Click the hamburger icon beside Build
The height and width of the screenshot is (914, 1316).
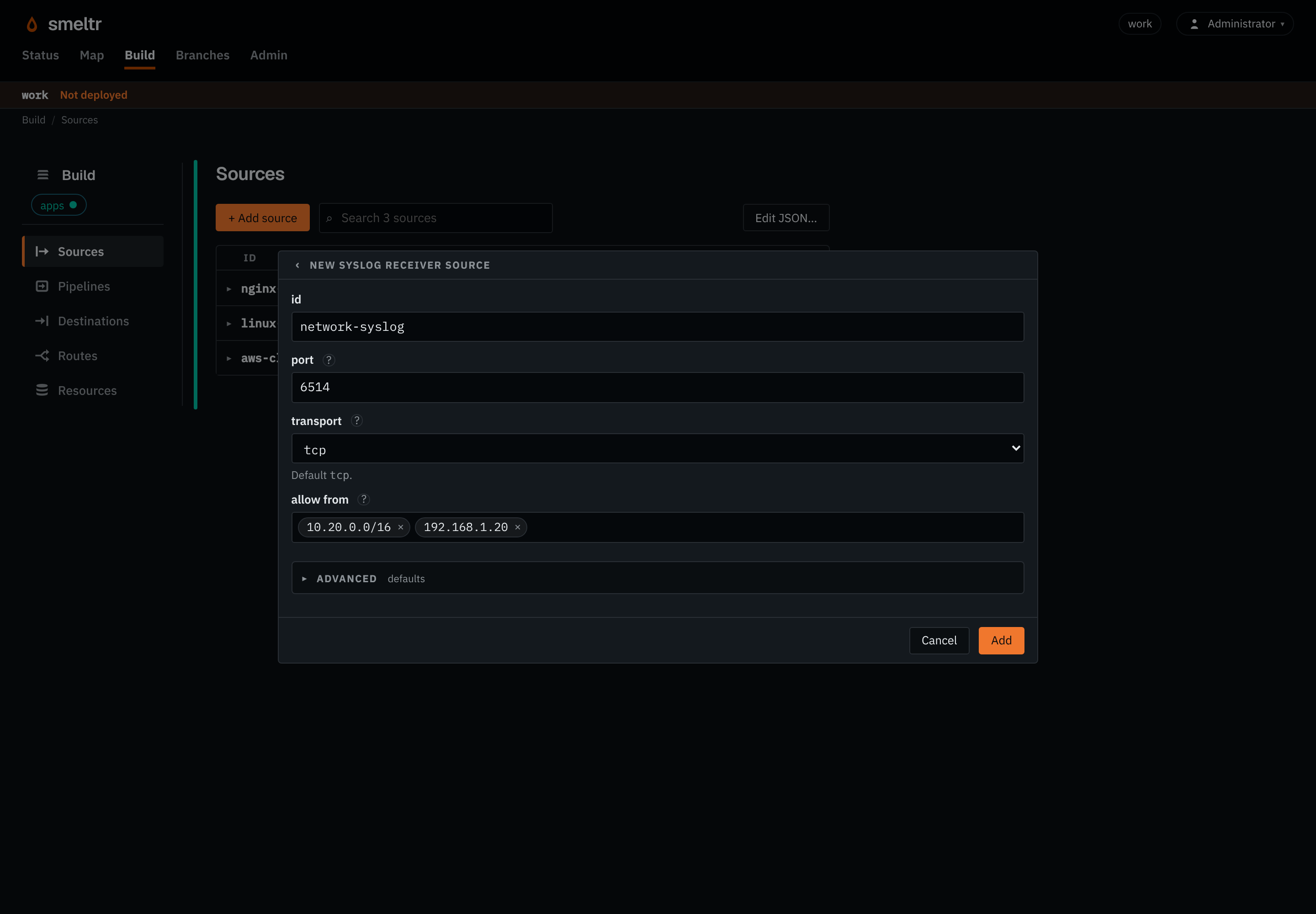click(x=43, y=175)
